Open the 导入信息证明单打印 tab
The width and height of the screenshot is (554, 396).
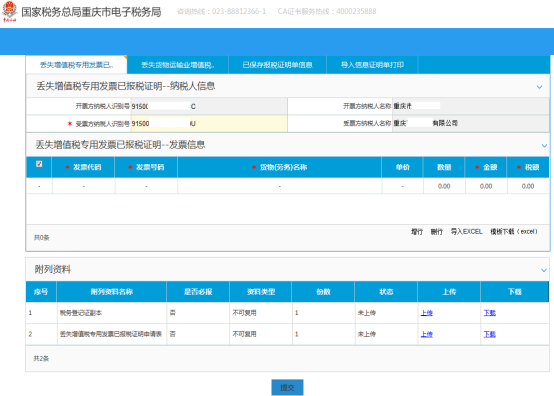pos(372,65)
